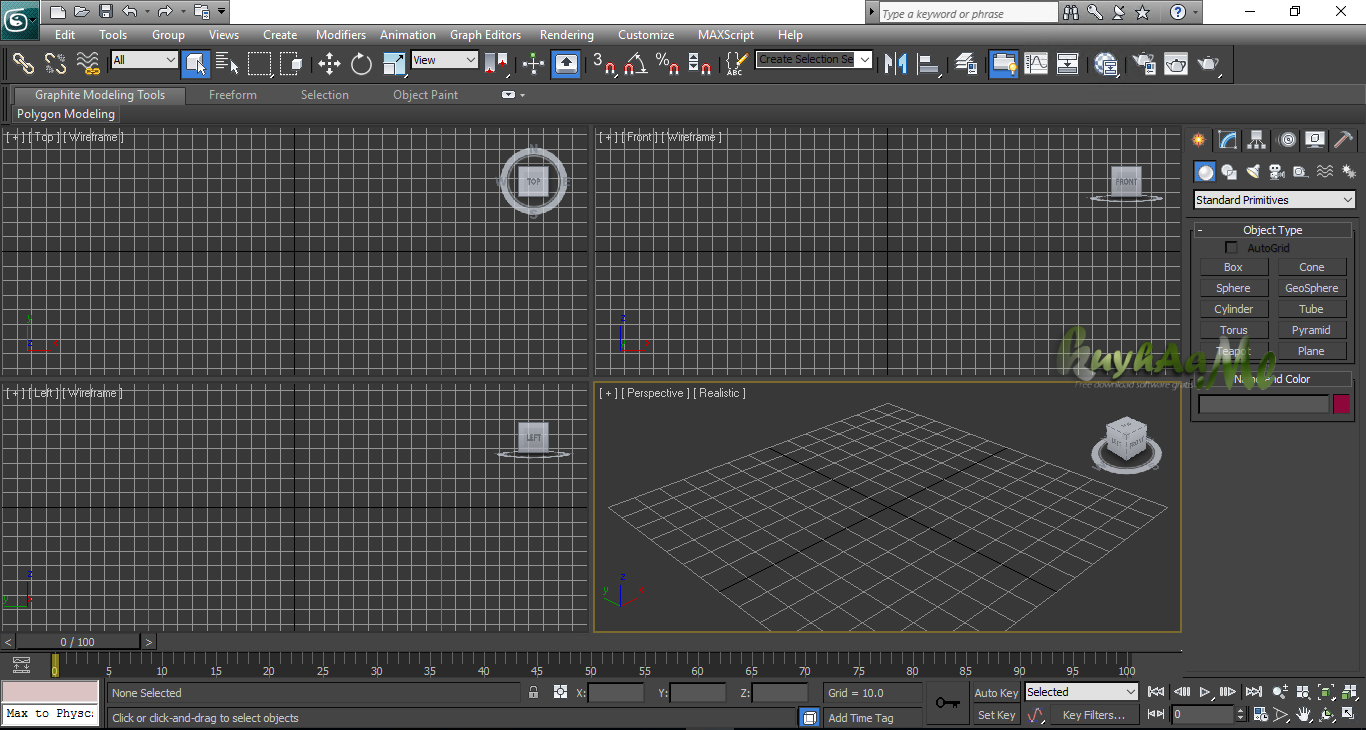This screenshot has height=730, width=1366.
Task: Select the Cameras creation category
Action: 1277,172
